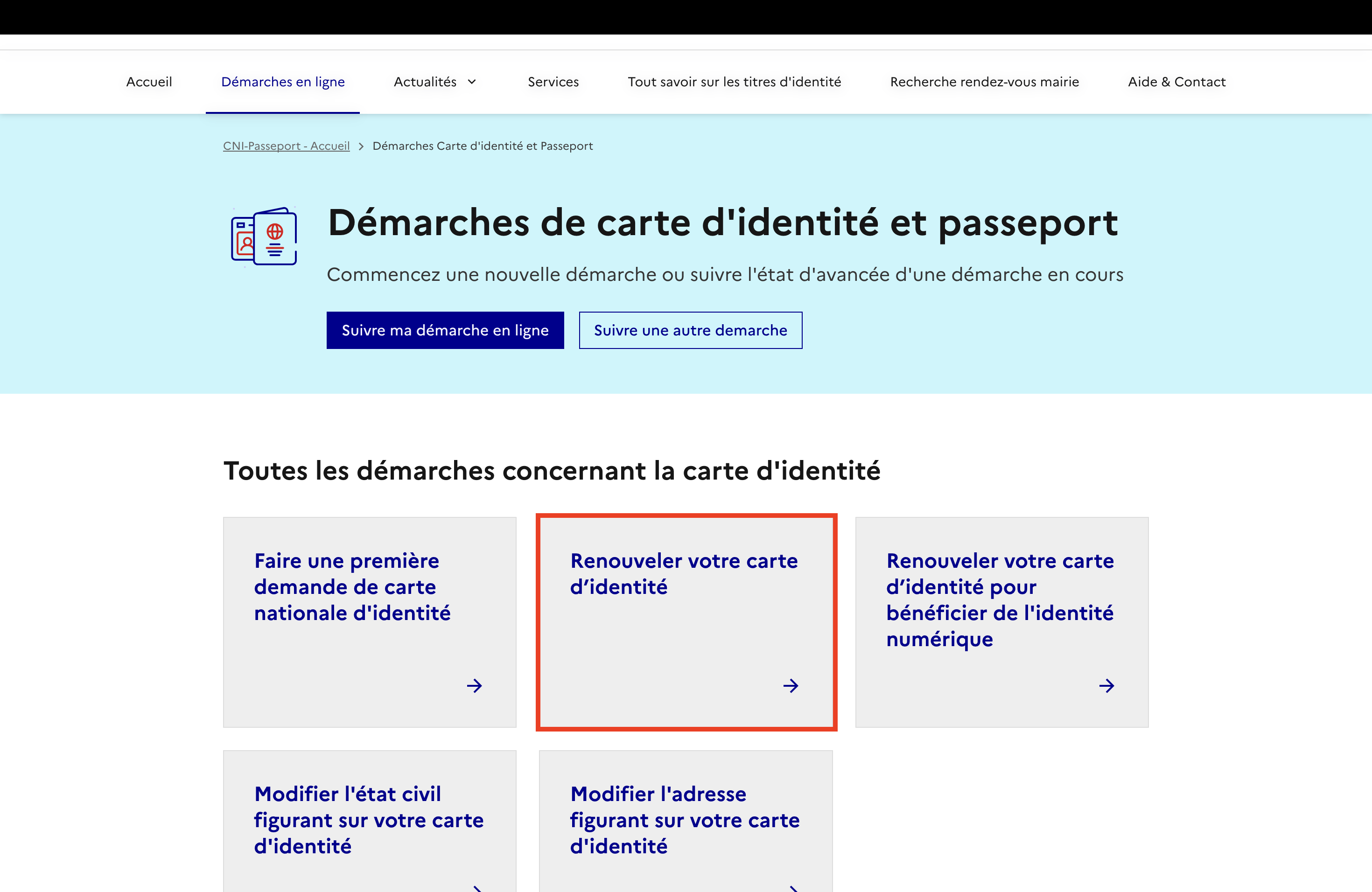The image size is (1372, 892).
Task: Select Services from the top navigation
Action: [x=553, y=82]
